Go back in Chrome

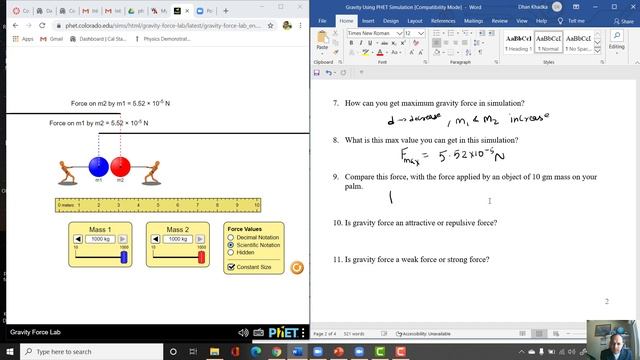(16, 25)
